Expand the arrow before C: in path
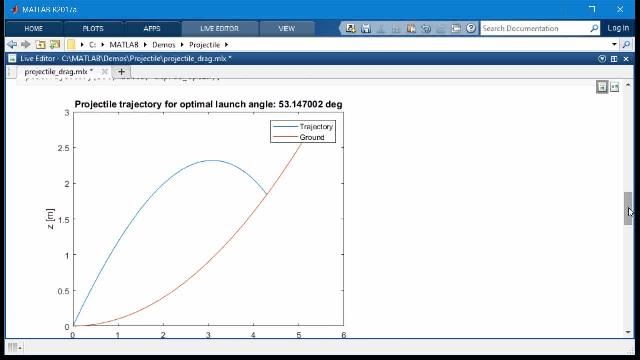The image size is (640, 360). tap(82, 45)
